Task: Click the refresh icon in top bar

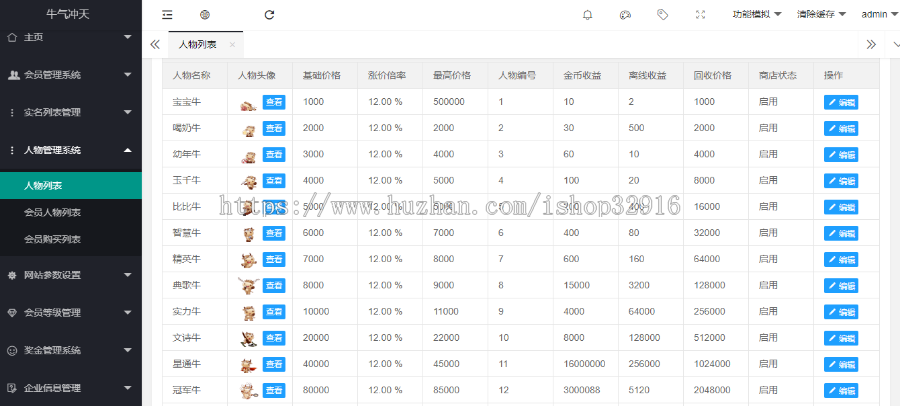Action: click(x=269, y=15)
